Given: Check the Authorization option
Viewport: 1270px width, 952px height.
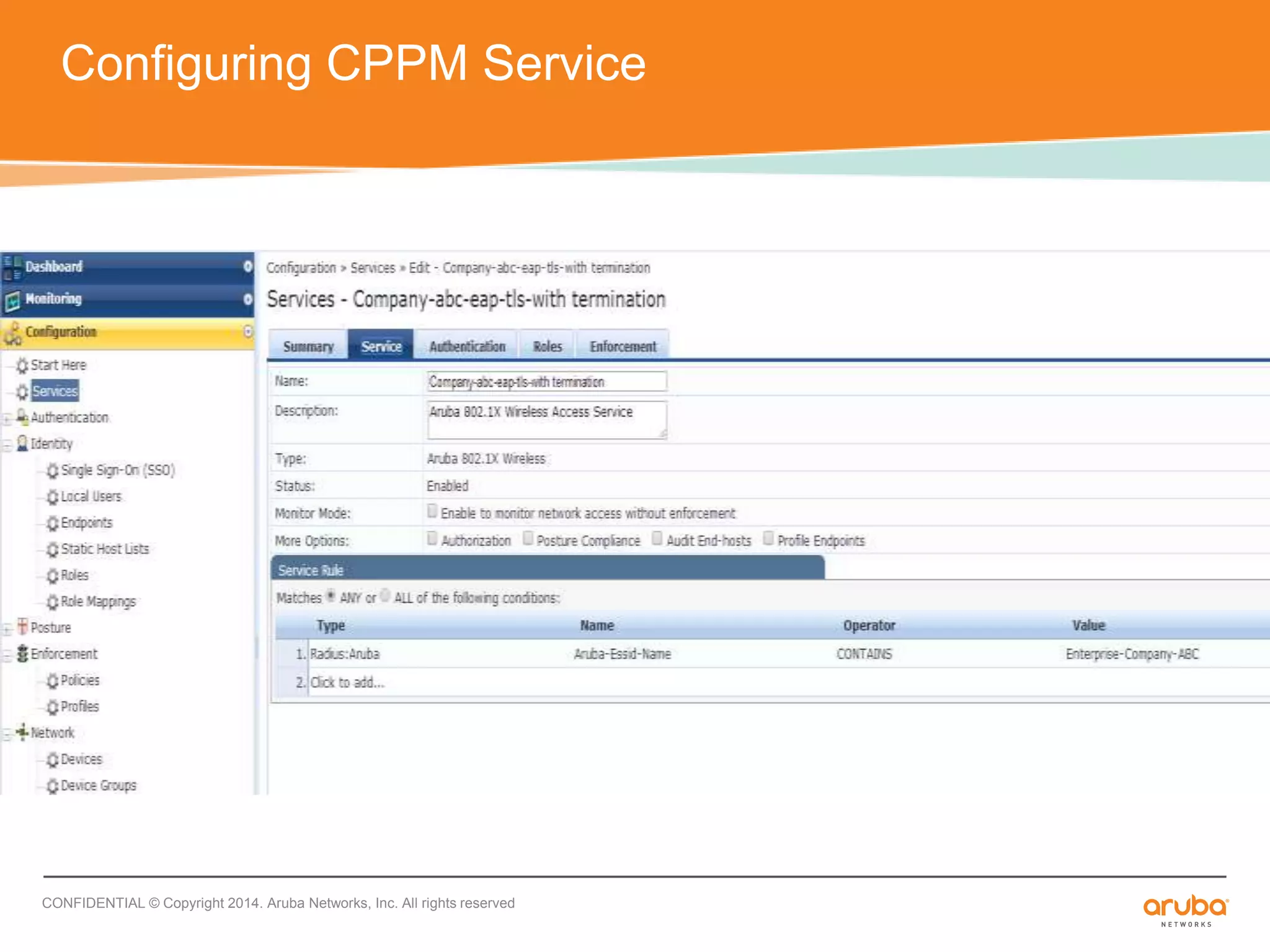Looking at the screenshot, I should point(432,539).
